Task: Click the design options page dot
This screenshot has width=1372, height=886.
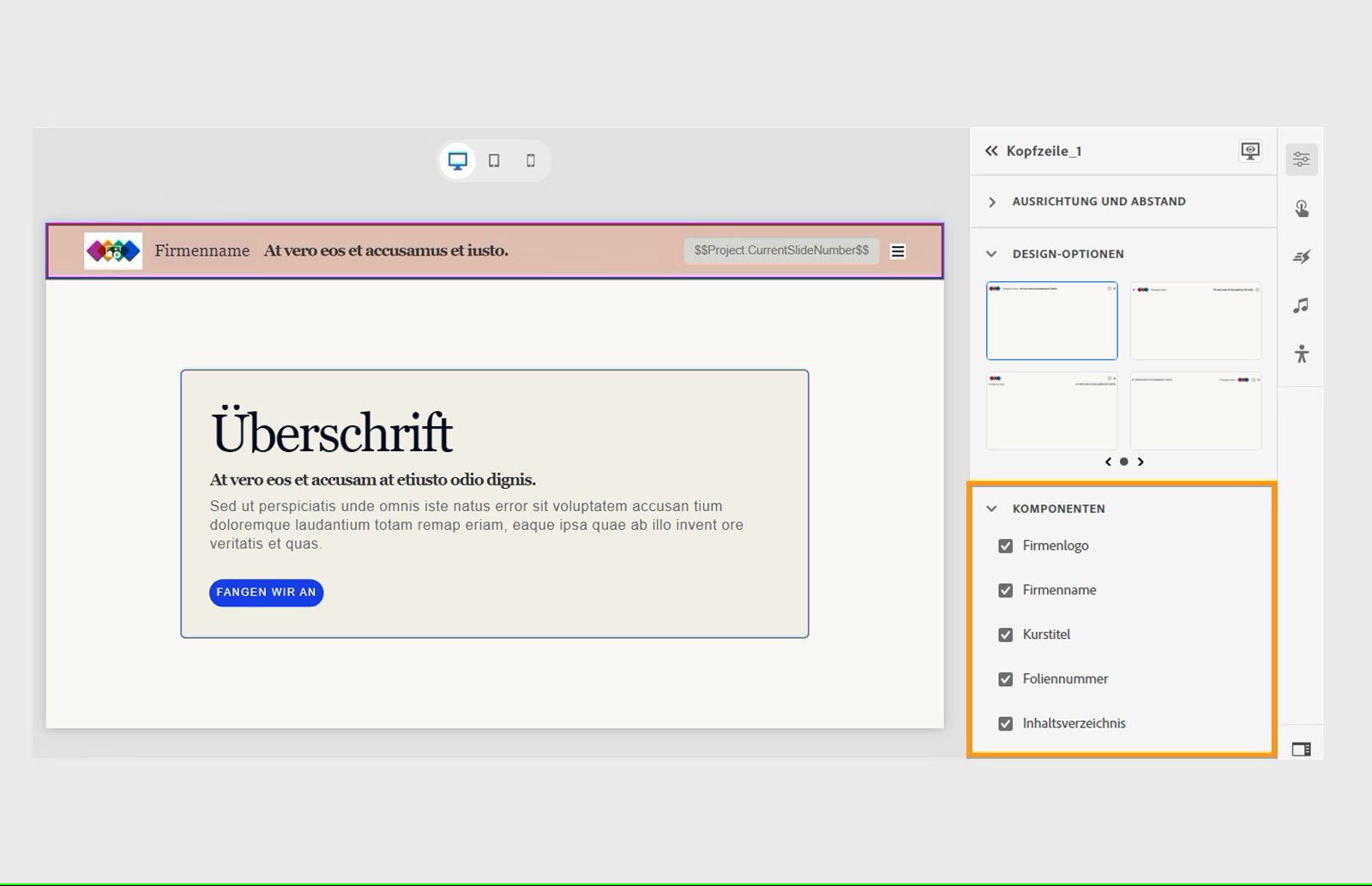Action: point(1124,461)
